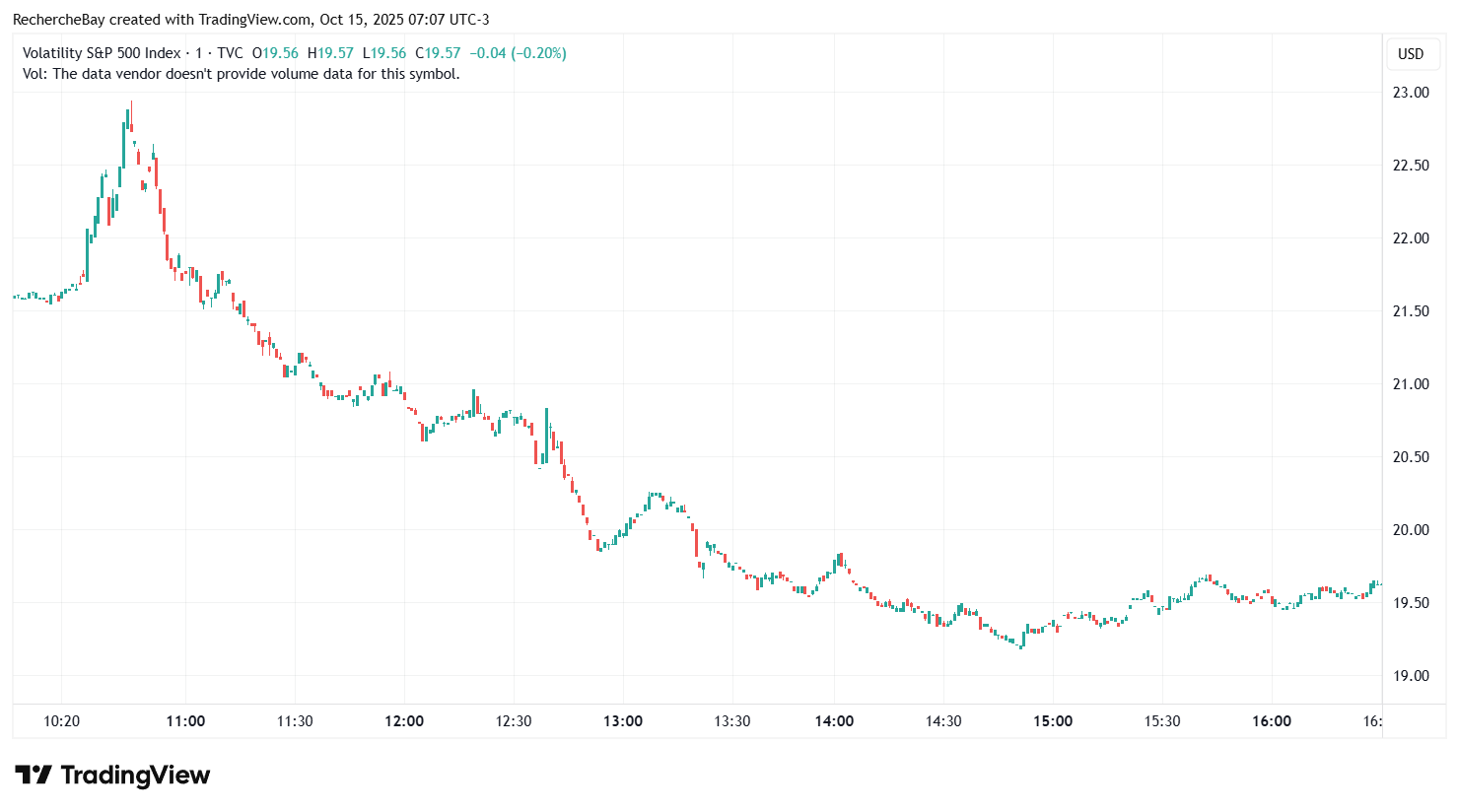Click the 22.50 price scale label
This screenshot has height=812, width=1459.
1410,166
